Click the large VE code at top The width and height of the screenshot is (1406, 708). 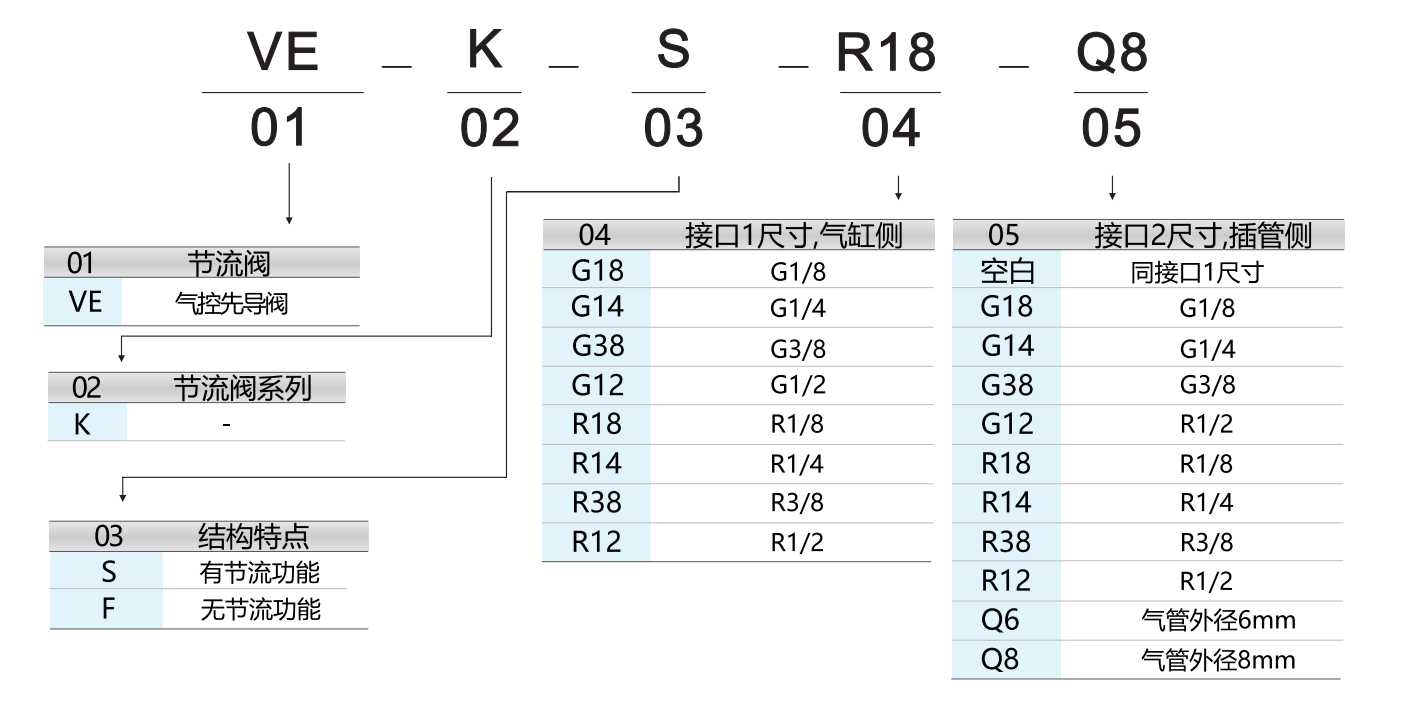click(283, 52)
